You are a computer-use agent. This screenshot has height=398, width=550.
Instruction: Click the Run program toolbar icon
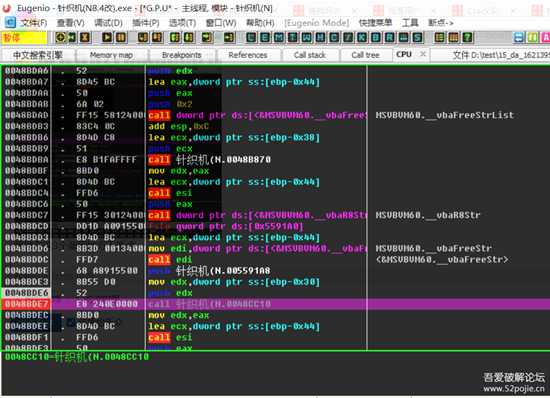click(x=107, y=37)
